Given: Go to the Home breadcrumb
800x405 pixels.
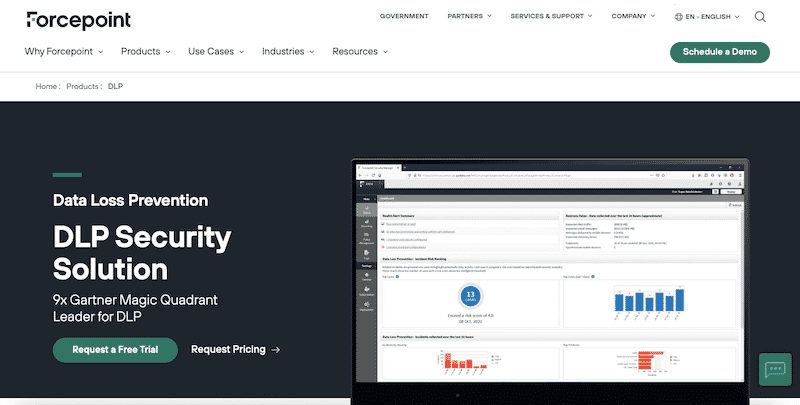Looking at the screenshot, I should point(46,86).
